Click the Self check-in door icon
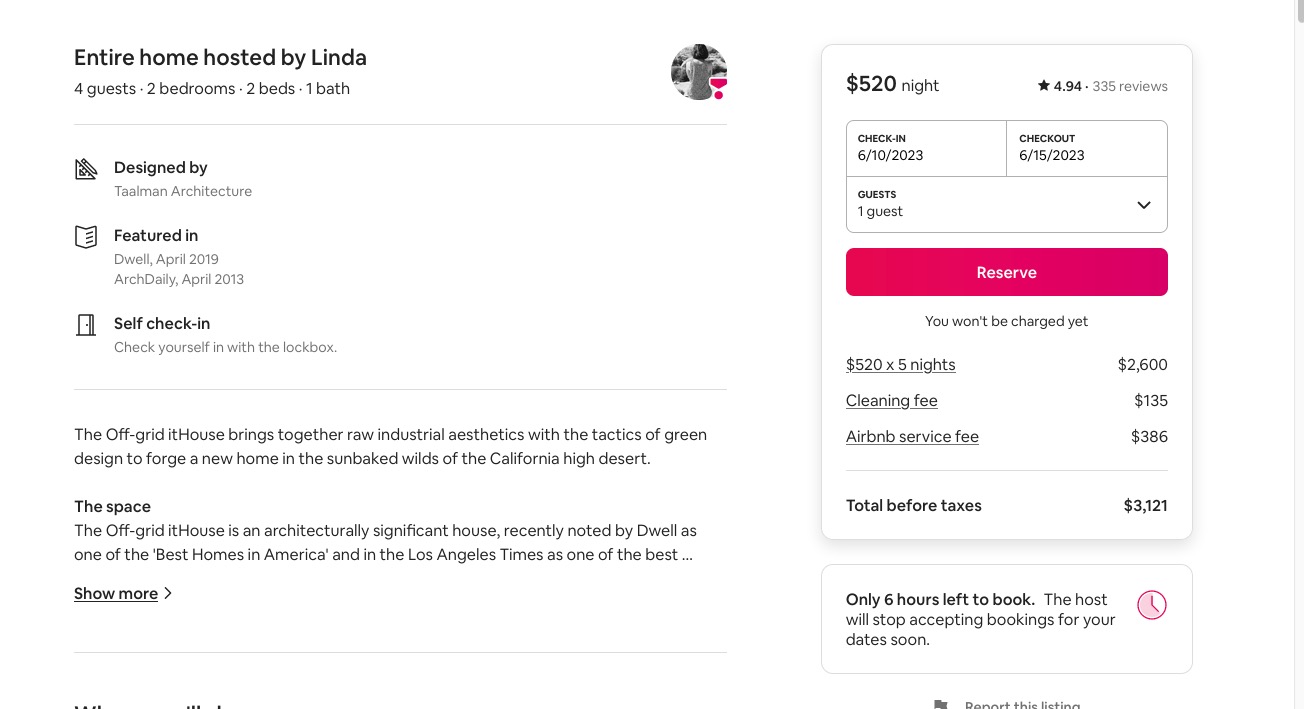1304x709 pixels. [86, 325]
